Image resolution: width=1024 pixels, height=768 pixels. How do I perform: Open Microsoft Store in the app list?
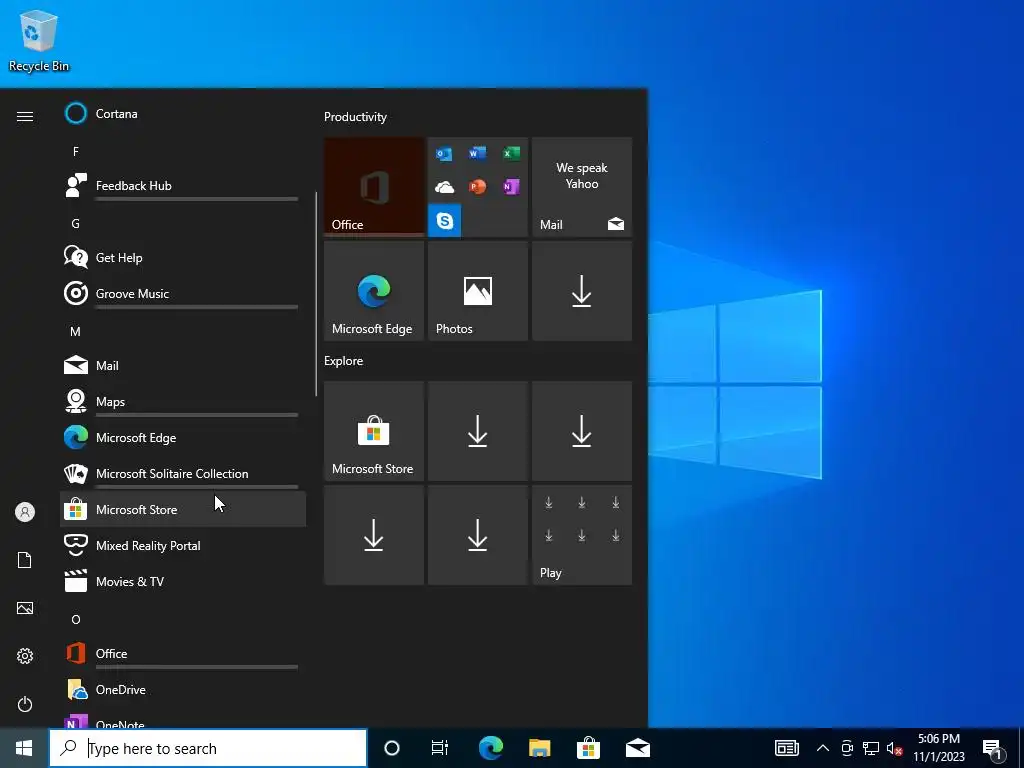pyautogui.click(x=183, y=509)
